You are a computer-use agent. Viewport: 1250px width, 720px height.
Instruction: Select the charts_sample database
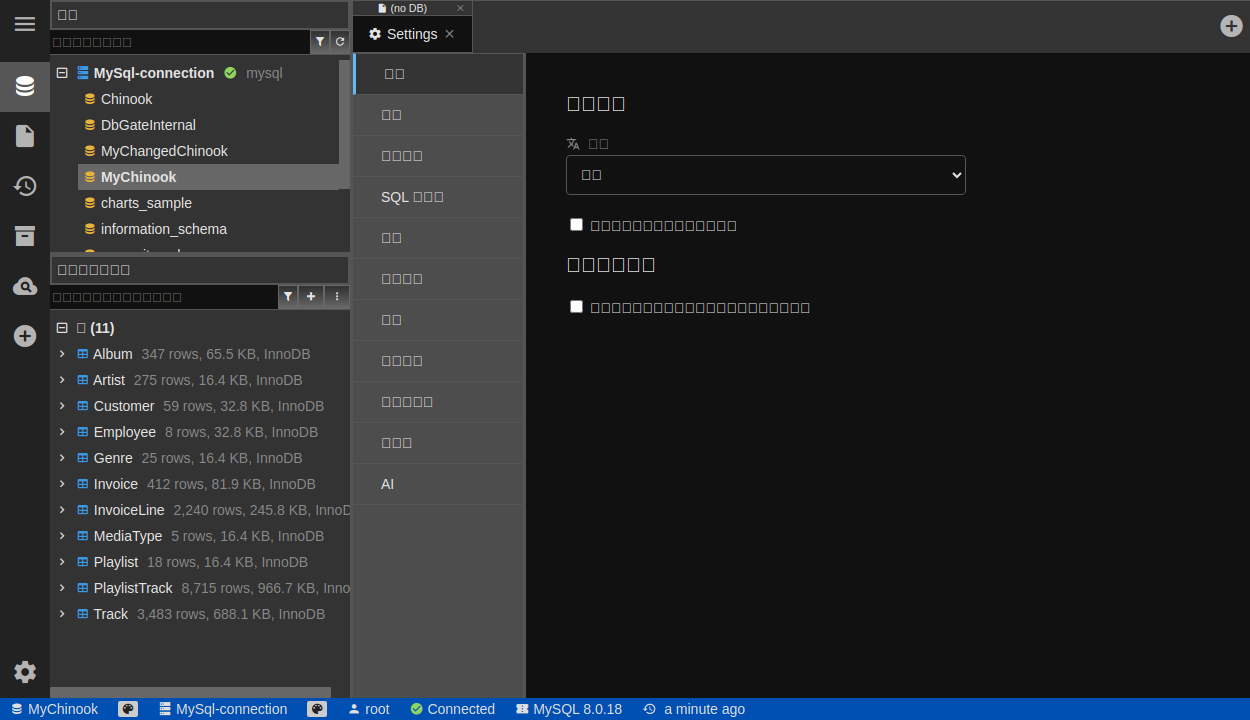point(146,203)
